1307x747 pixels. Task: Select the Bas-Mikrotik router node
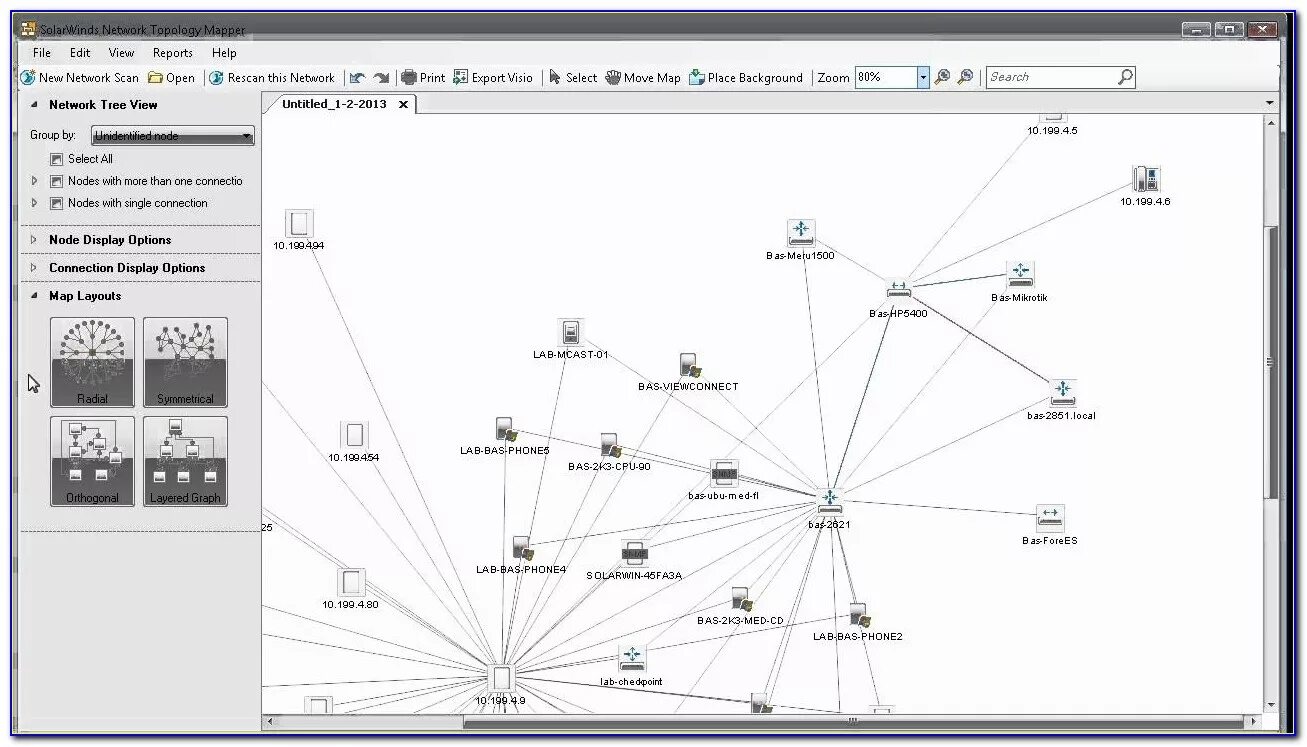1020,274
